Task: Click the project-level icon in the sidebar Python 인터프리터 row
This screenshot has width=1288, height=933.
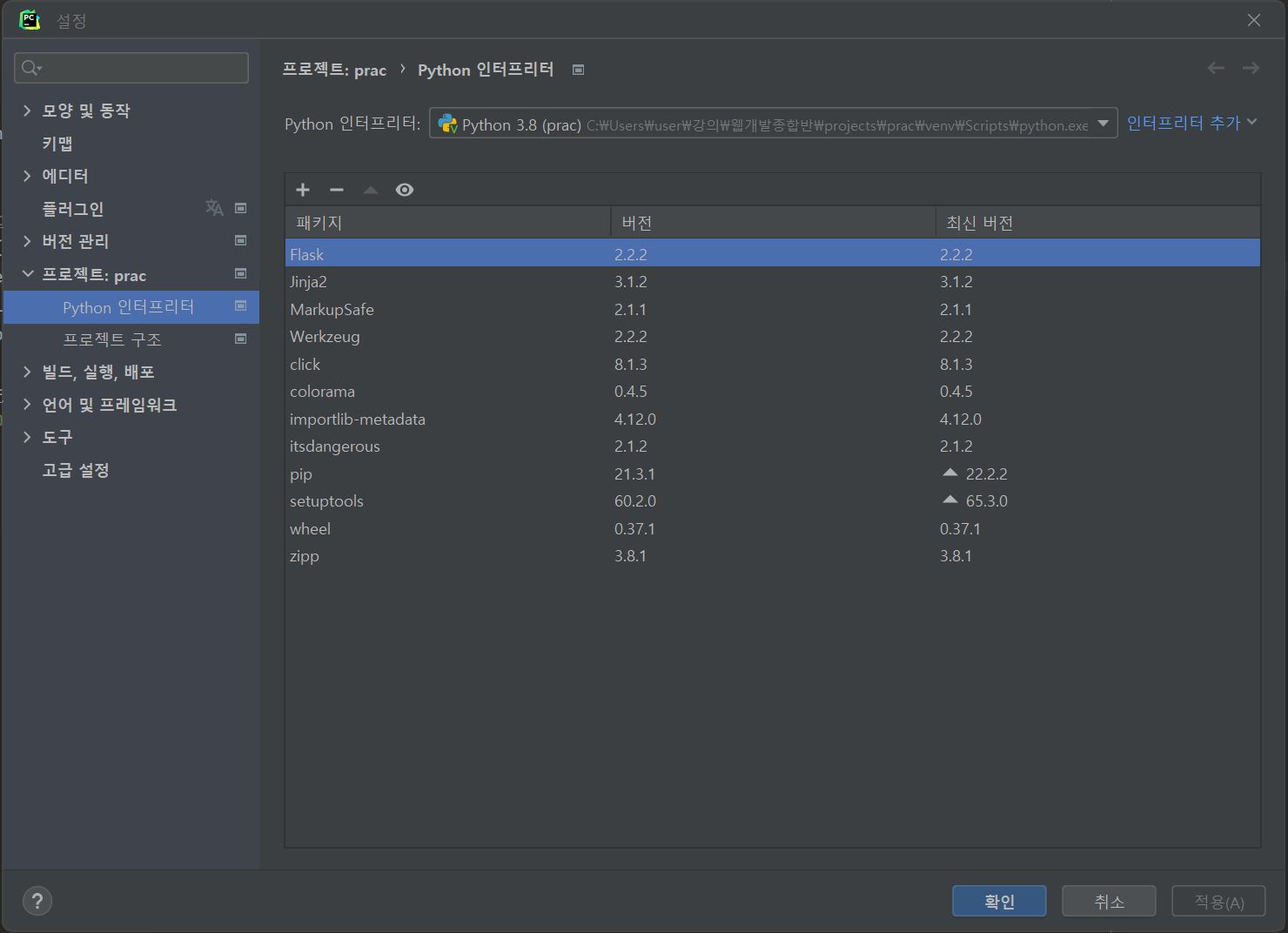Action: [241, 305]
